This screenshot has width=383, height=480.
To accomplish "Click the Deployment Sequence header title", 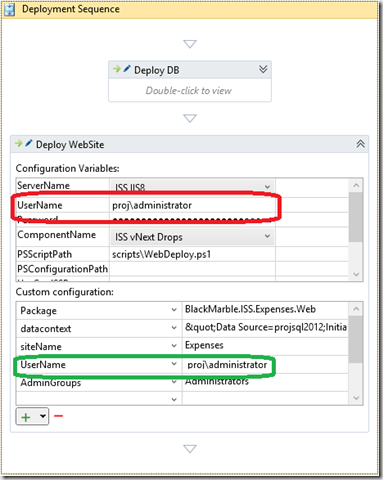I will [x=71, y=9].
